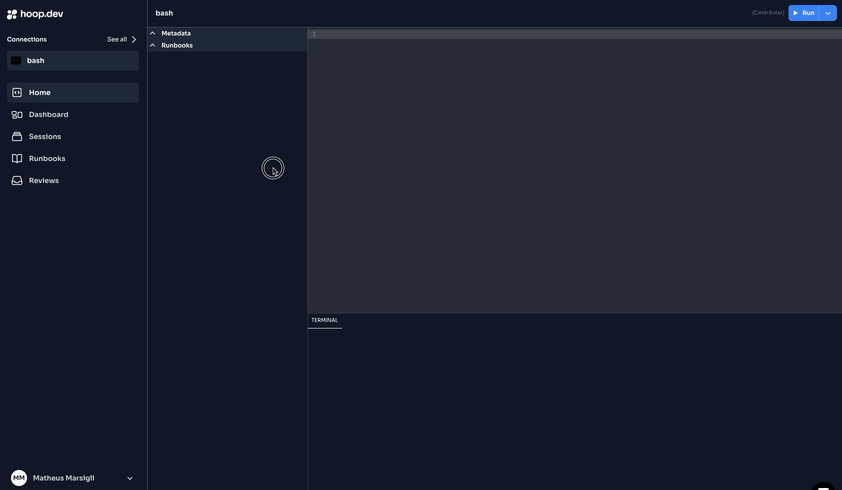Click the bash title in the header

[164, 13]
